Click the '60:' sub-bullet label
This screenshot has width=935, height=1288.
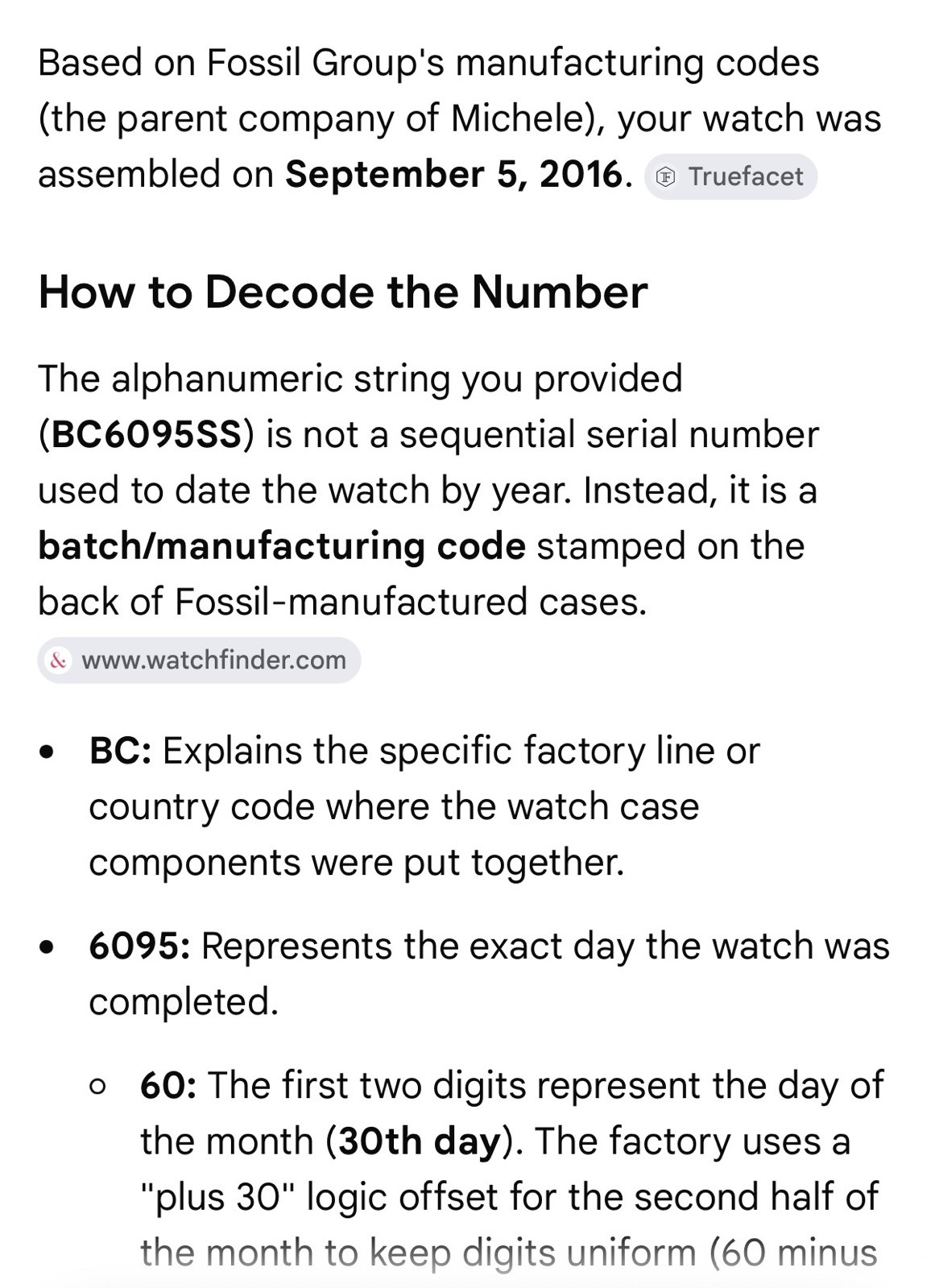[x=168, y=1085]
